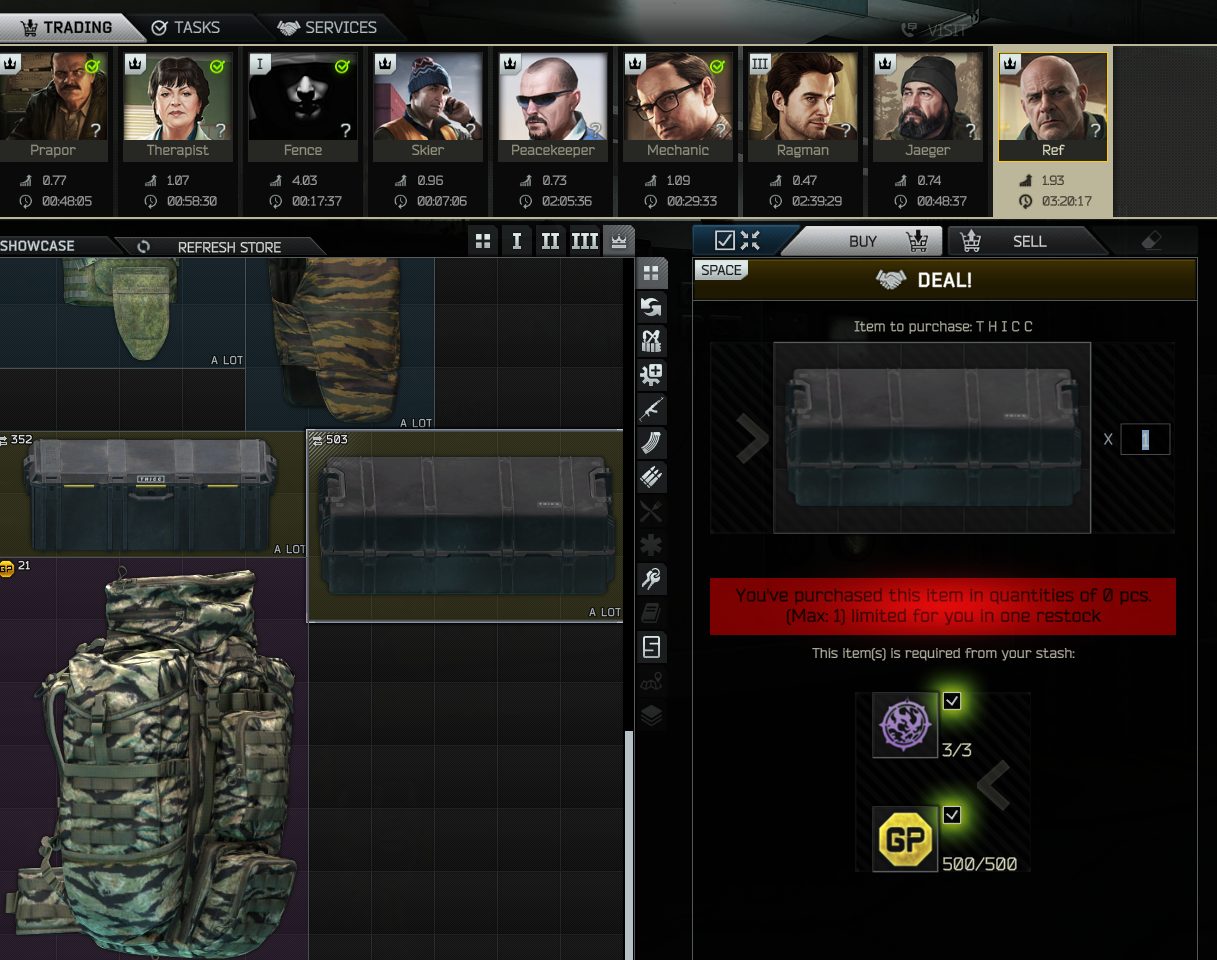The image size is (1217, 960).
Task: Select the Sell tab
Action: click(1029, 241)
